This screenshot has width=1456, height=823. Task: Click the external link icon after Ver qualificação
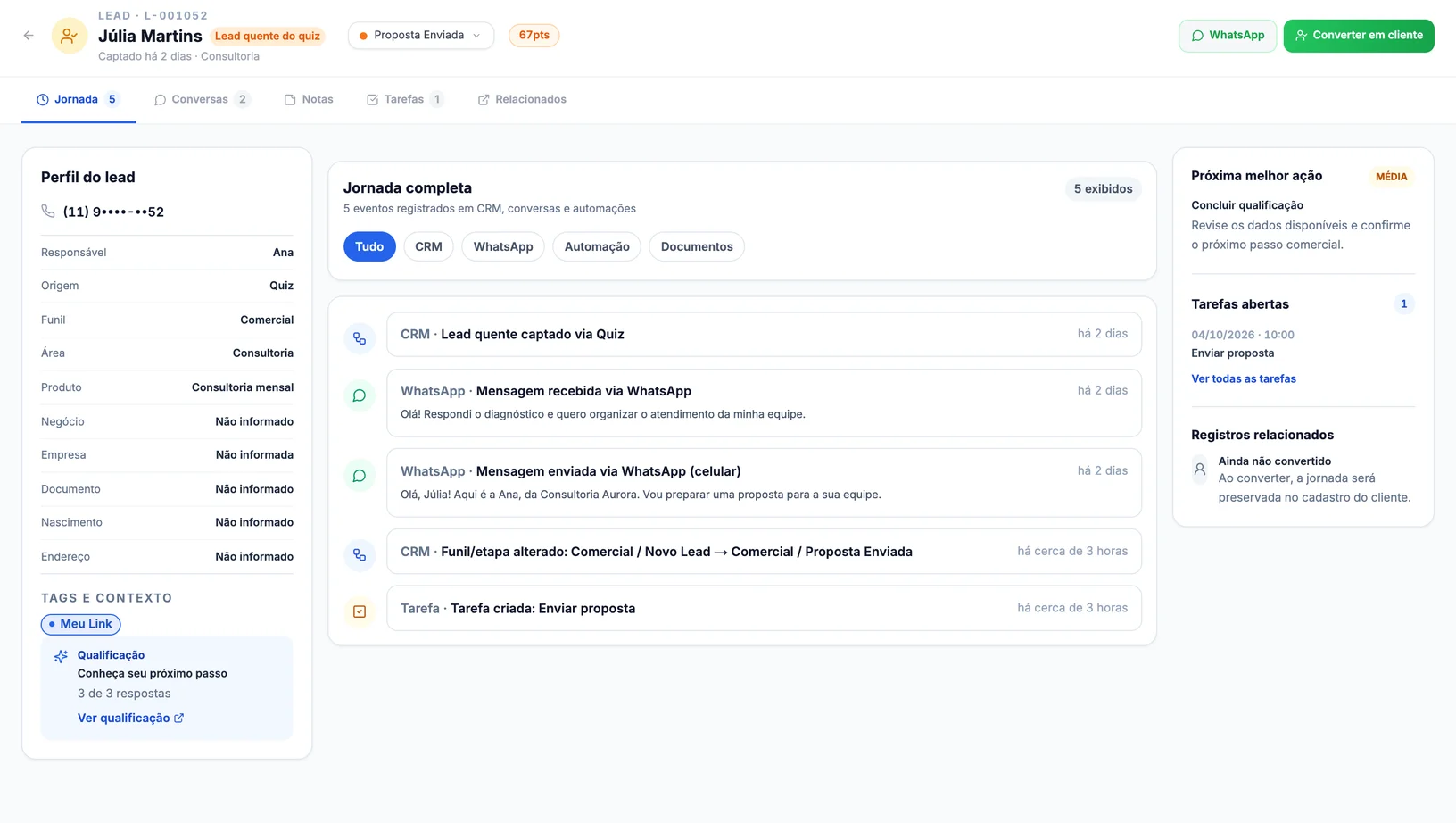(179, 718)
